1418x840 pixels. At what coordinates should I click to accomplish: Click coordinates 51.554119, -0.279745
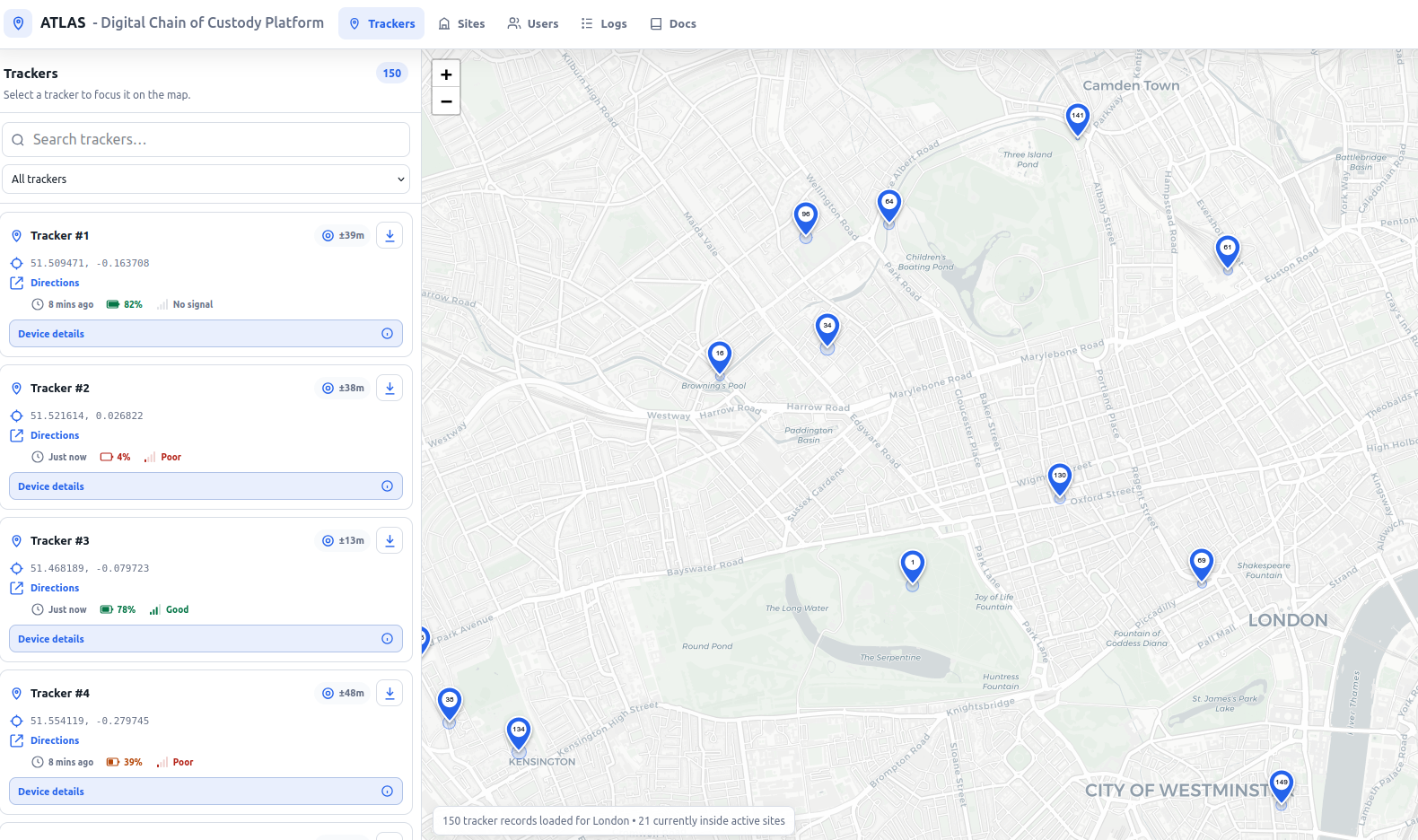[90, 721]
